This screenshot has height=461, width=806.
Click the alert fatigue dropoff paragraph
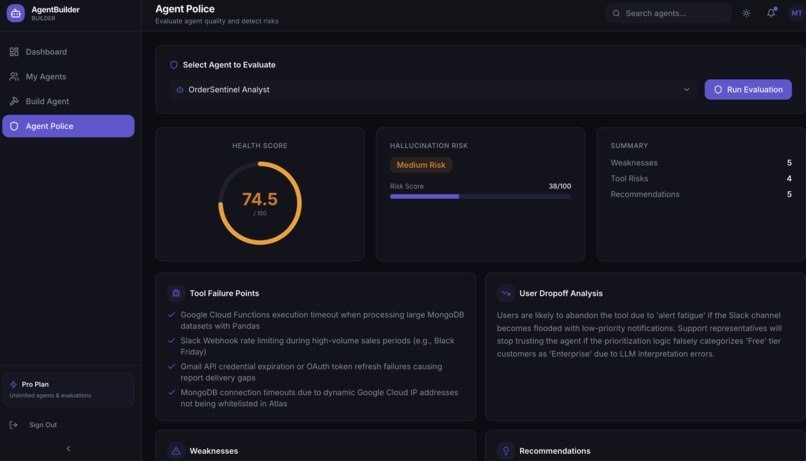pyautogui.click(x=639, y=335)
